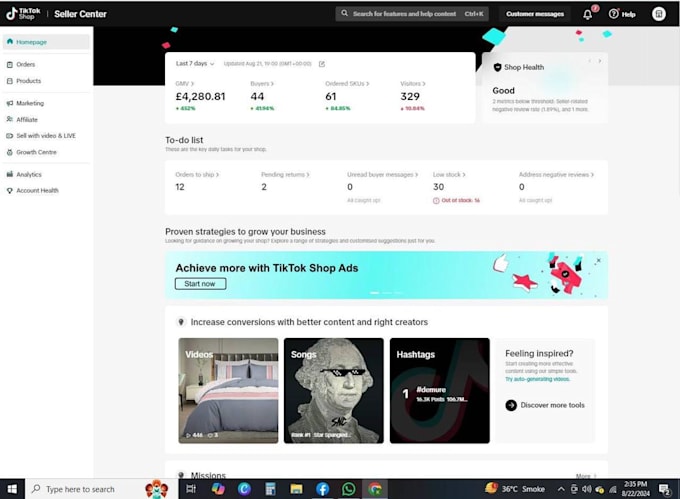Show hidden system tray icons

[x=561, y=489]
